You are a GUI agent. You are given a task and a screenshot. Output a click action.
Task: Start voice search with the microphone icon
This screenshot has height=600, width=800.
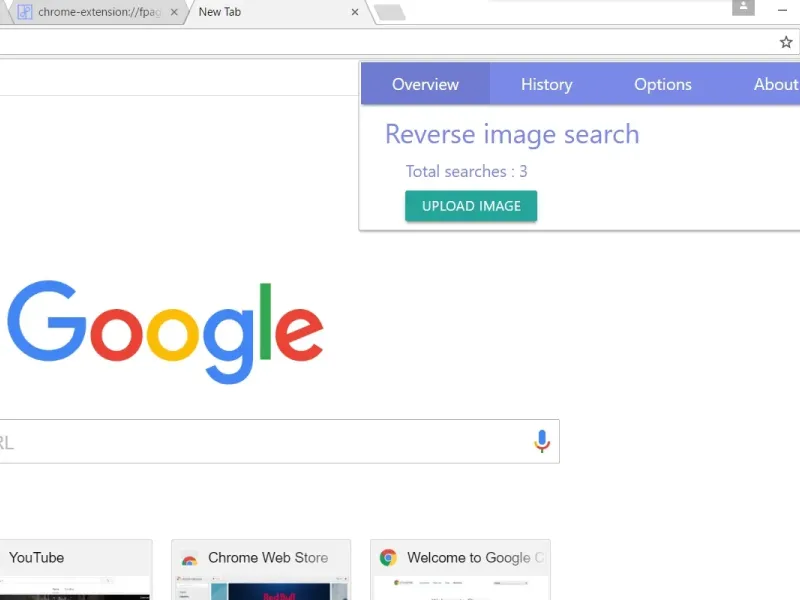[542, 441]
